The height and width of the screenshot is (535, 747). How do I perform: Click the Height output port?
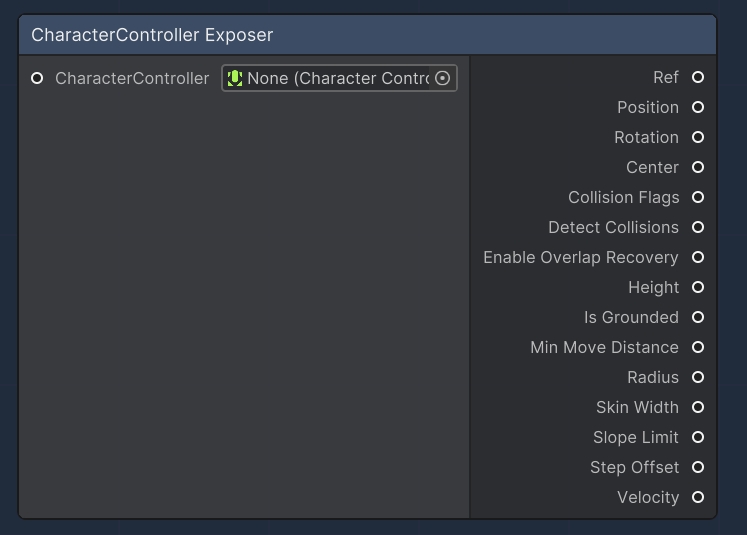(x=698, y=287)
